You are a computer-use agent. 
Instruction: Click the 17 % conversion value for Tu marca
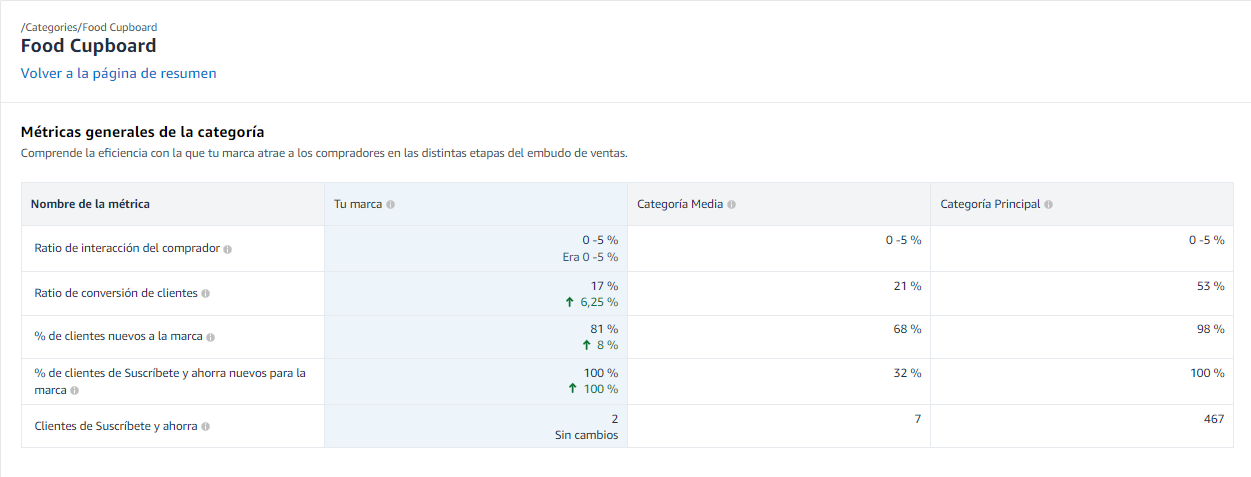[604, 286]
